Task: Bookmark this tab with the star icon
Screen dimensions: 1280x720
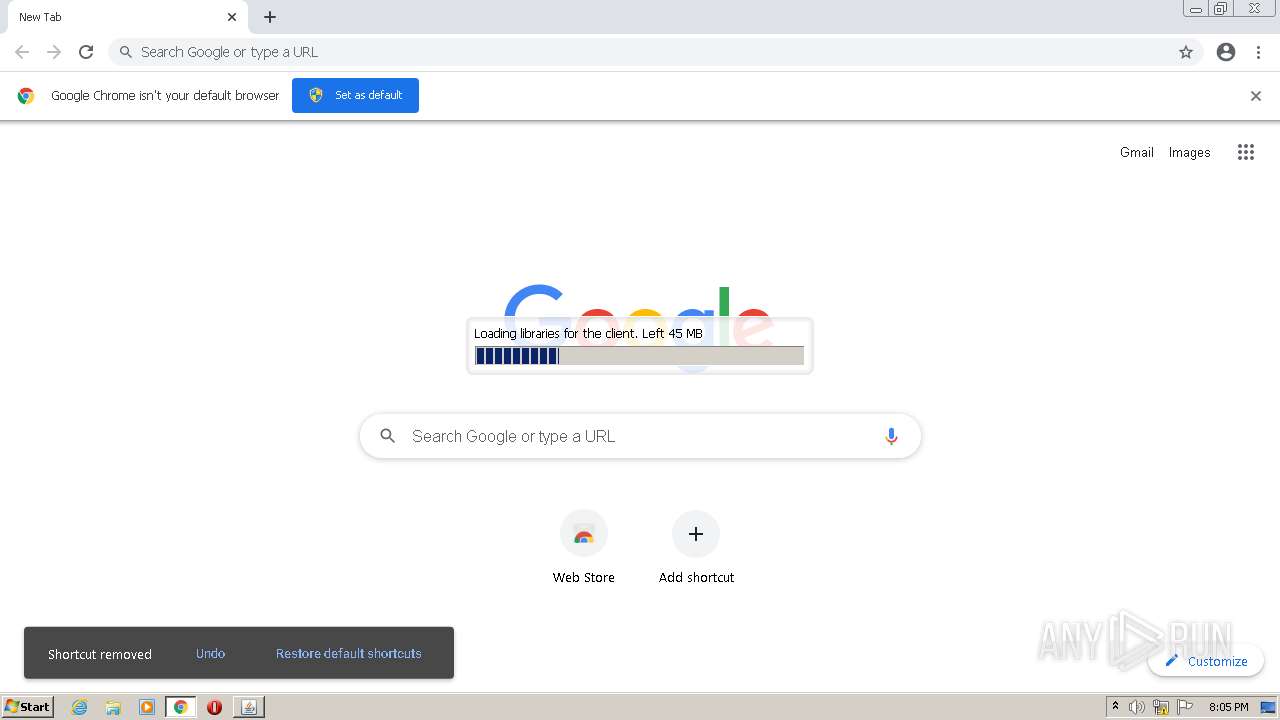Action: point(1186,52)
